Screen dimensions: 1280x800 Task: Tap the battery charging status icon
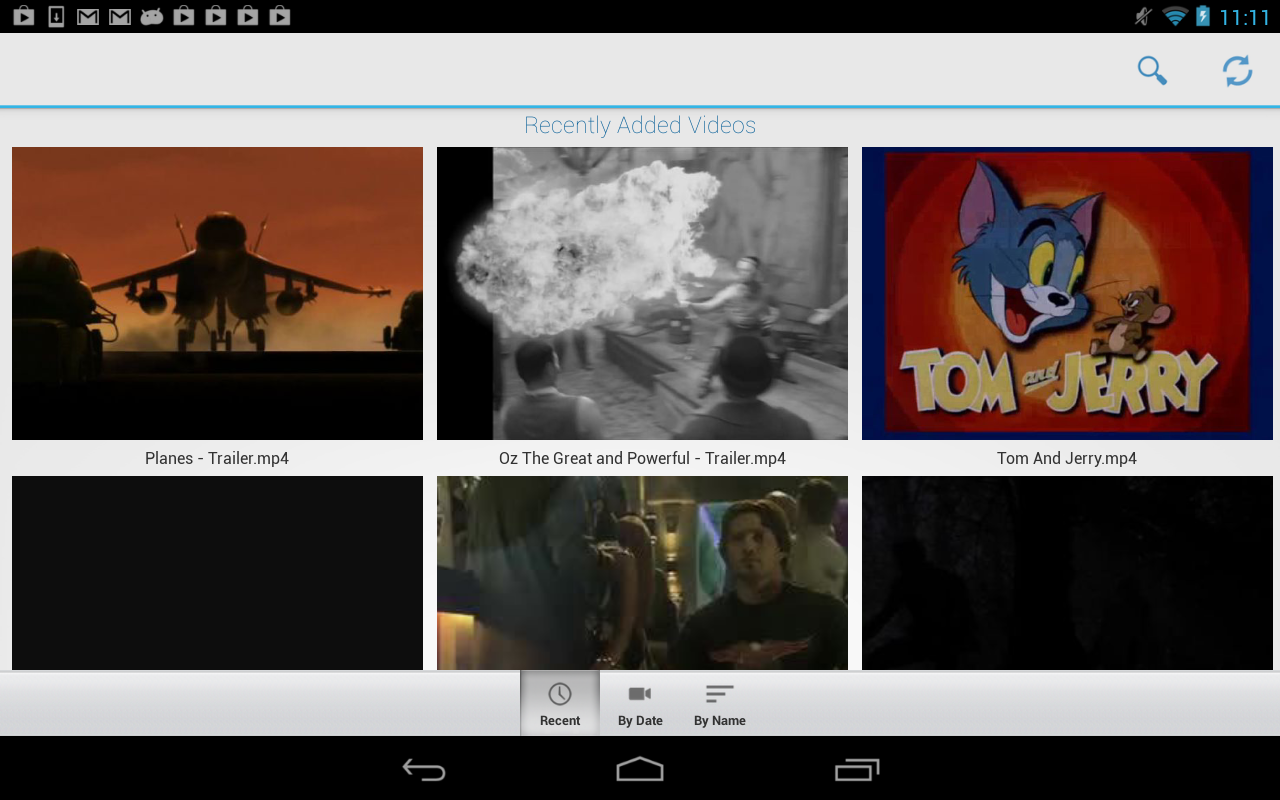[1203, 16]
